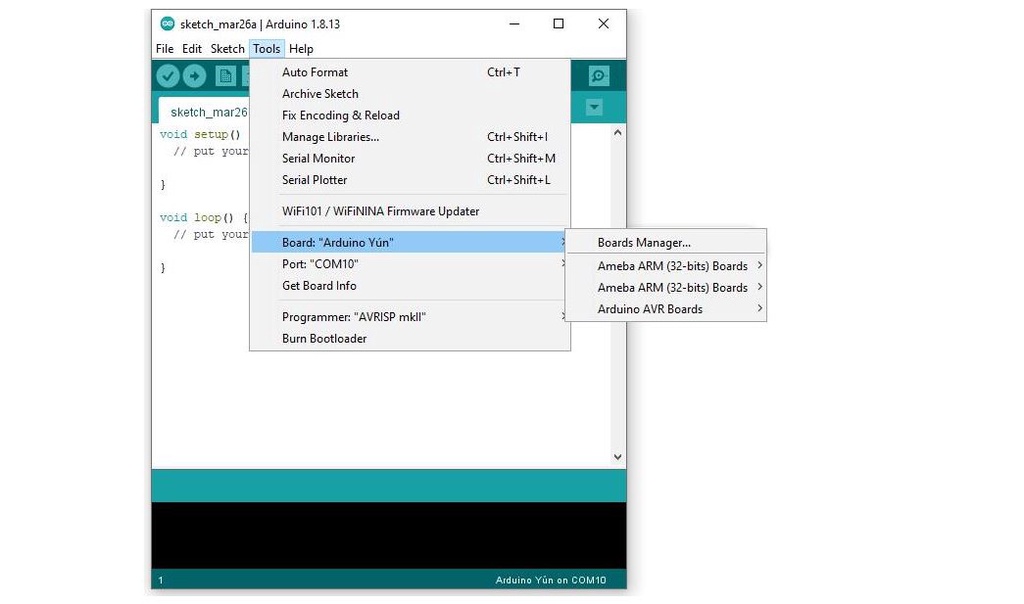Click editor scrollbar down arrow
The width and height of the screenshot is (1024, 604).
click(x=617, y=457)
